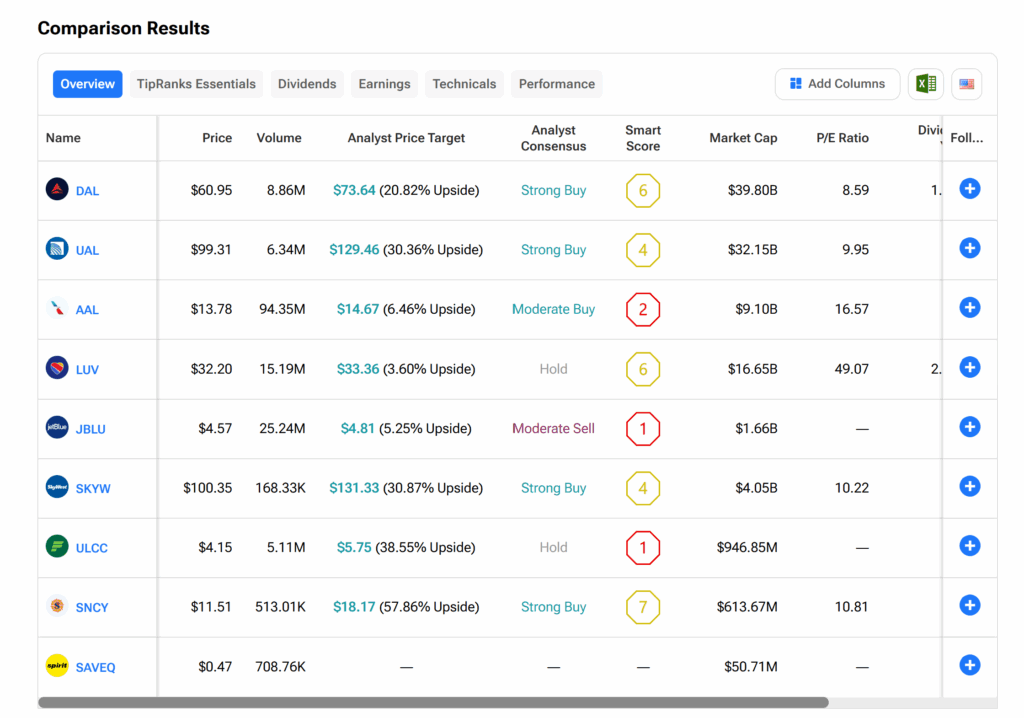Open the UAL ticker link
1024x718 pixels.
87,250
